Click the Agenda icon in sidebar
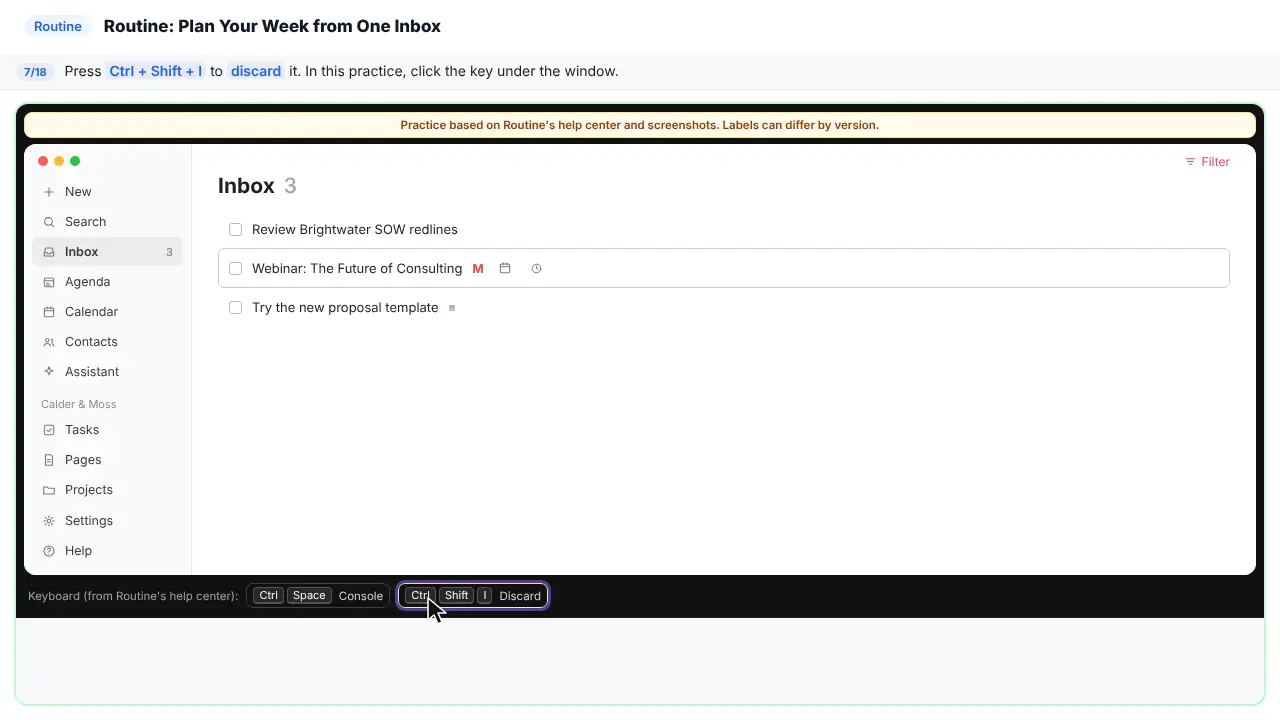The height and width of the screenshot is (720, 1280). tap(49, 282)
